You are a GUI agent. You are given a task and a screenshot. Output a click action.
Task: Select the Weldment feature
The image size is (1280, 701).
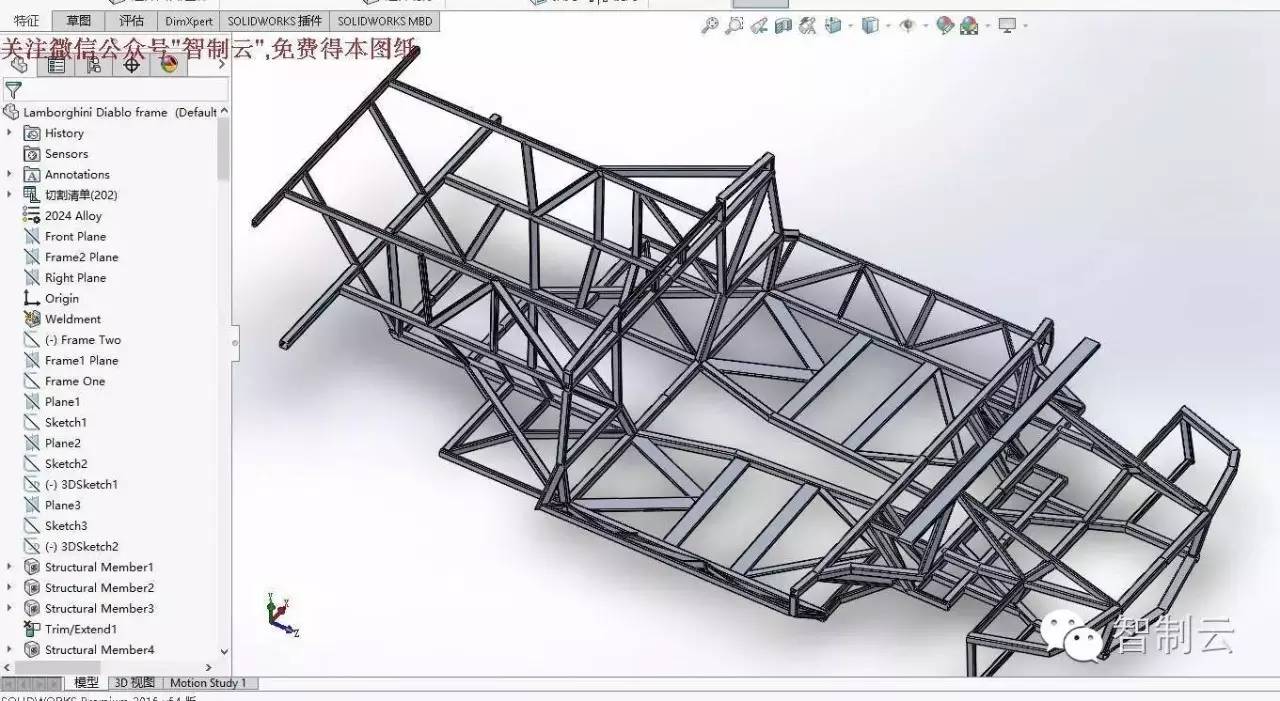62,319
